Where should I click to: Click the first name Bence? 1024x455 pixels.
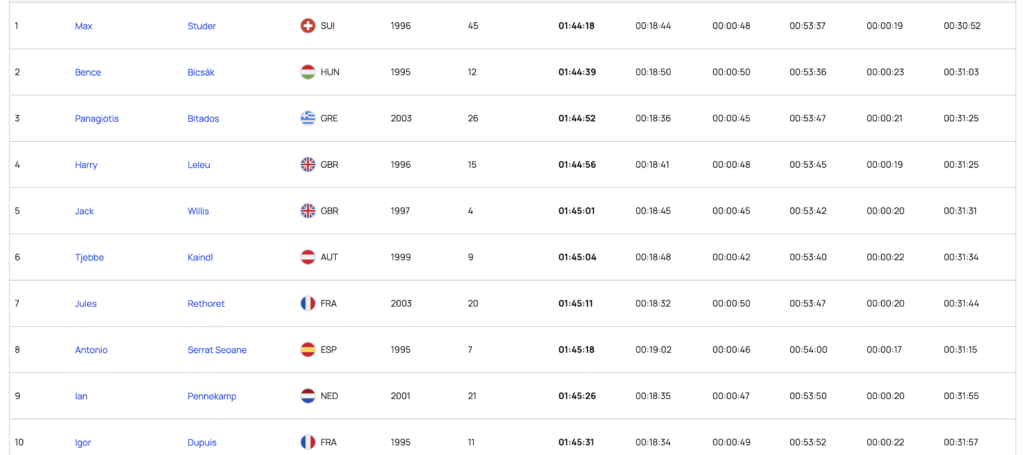[x=88, y=72]
